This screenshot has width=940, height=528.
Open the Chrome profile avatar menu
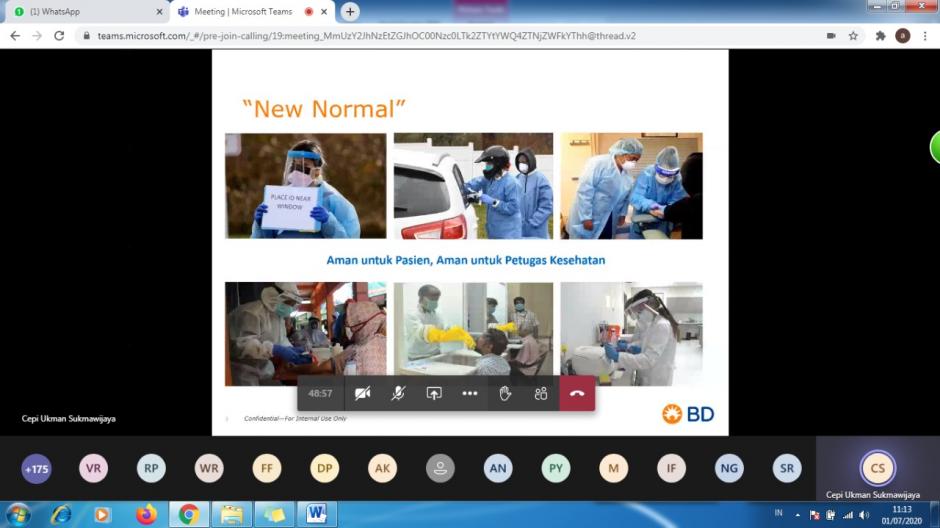point(902,35)
